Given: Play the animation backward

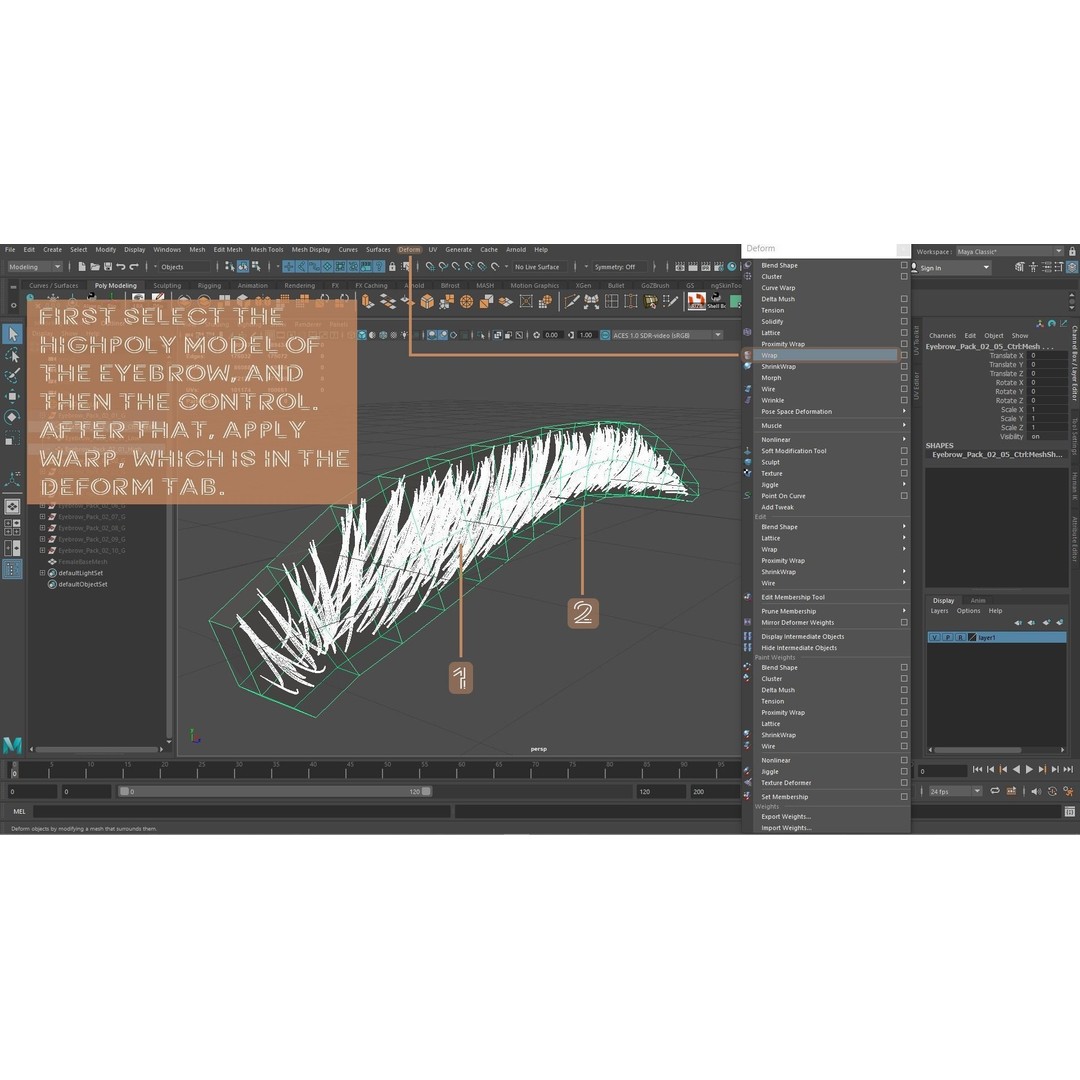Looking at the screenshot, I should (1016, 769).
